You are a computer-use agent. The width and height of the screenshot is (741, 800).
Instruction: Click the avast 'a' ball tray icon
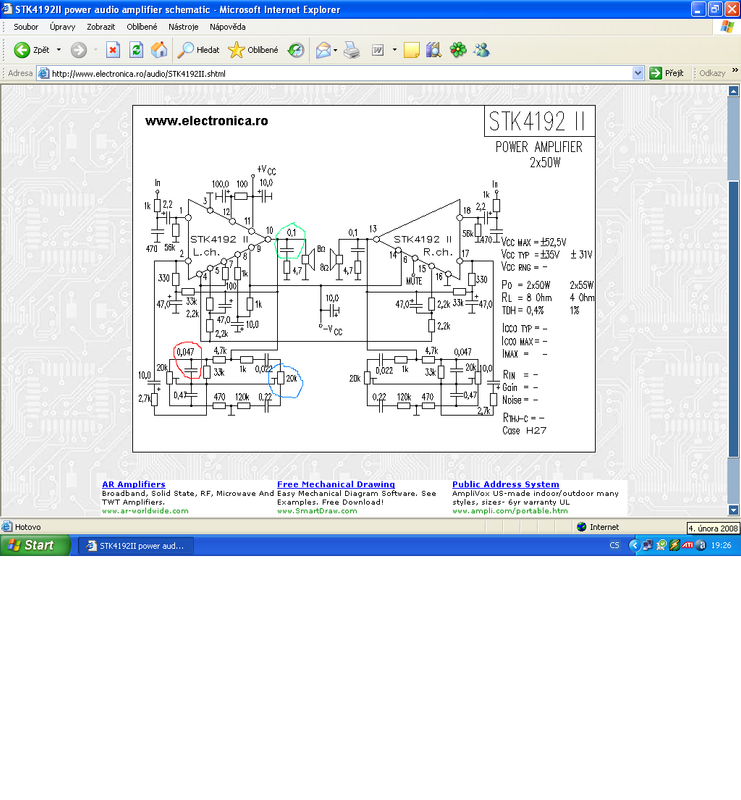pyautogui.click(x=701, y=545)
